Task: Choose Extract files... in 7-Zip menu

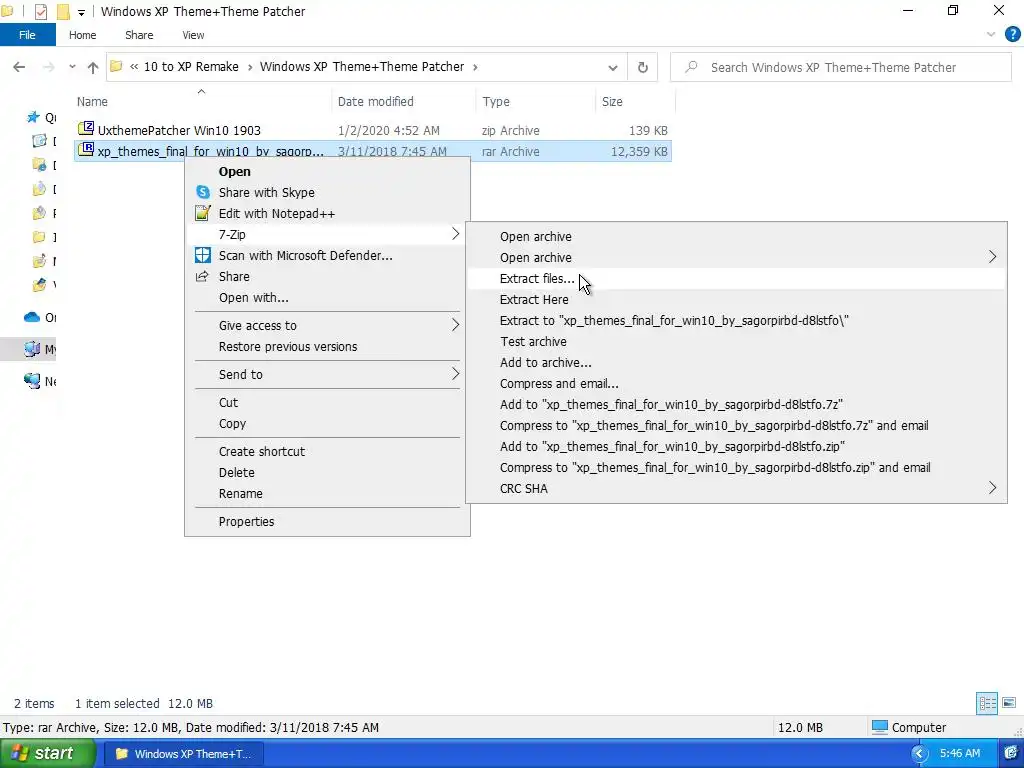Action: pos(736,278)
